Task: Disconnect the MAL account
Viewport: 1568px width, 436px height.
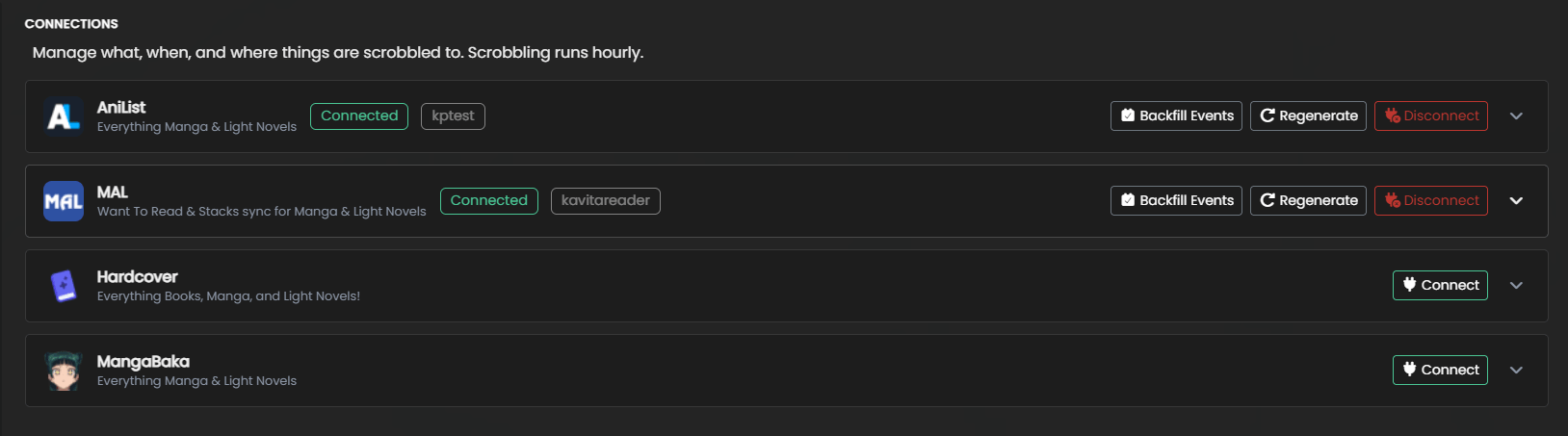Action: click(x=1431, y=200)
